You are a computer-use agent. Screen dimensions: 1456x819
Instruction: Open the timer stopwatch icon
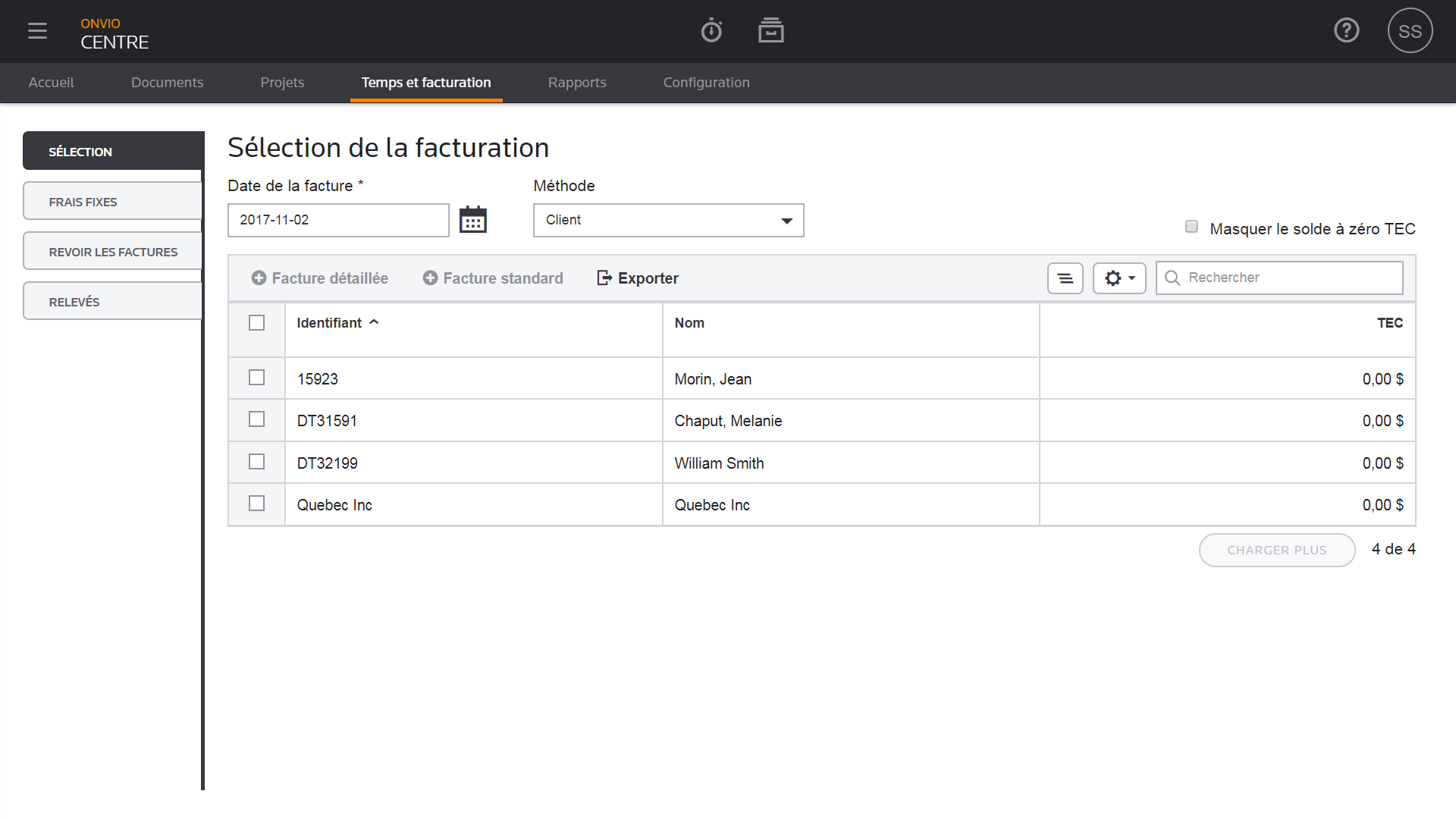pyautogui.click(x=711, y=31)
